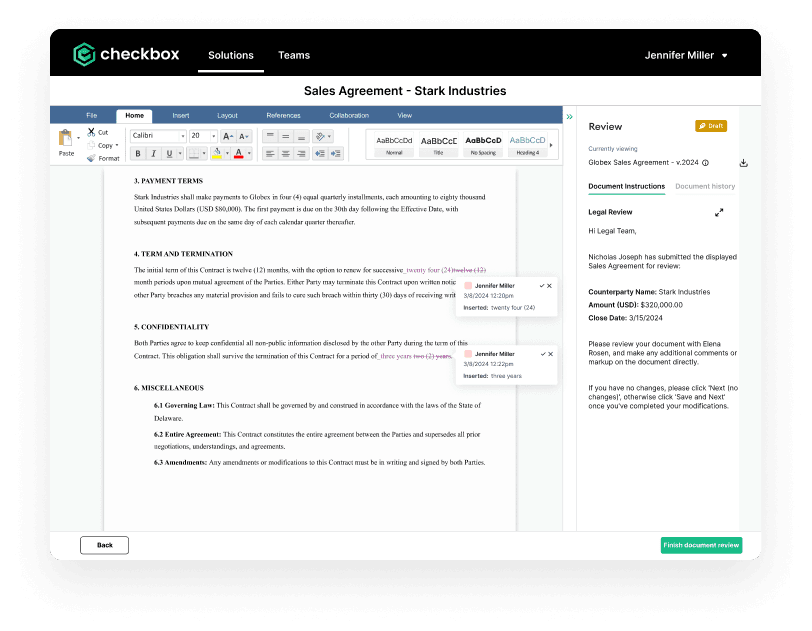Apply yellow text highlight color
The width and height of the screenshot is (812, 631).
217,153
